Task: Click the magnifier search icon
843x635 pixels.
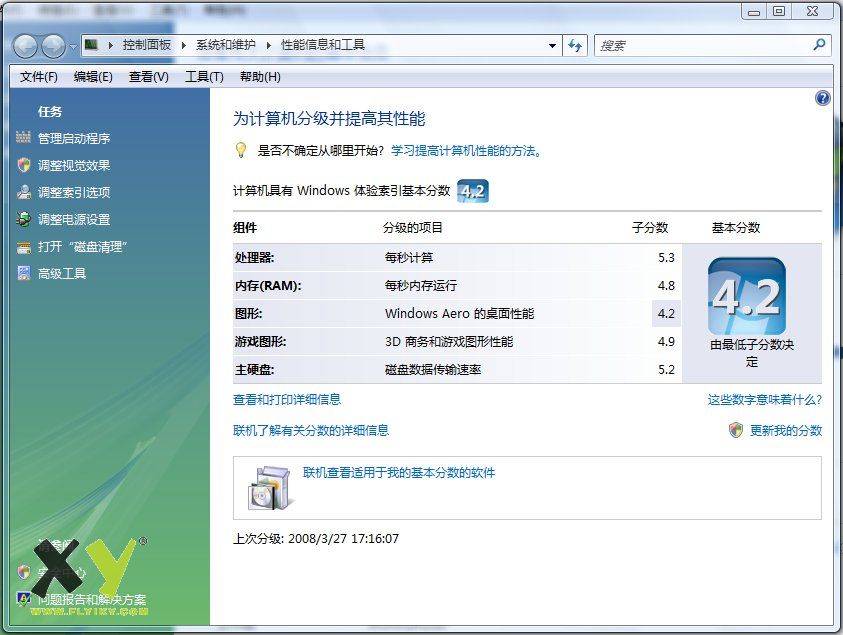Action: click(x=819, y=45)
